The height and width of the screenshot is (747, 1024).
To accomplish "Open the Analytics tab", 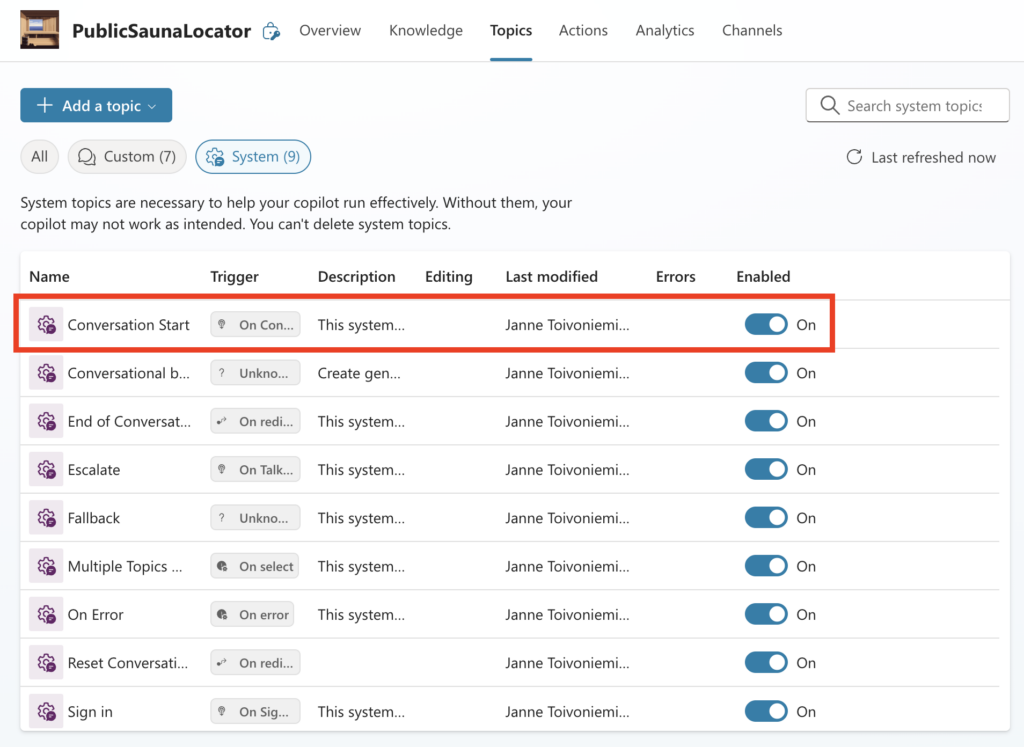I will tap(664, 31).
